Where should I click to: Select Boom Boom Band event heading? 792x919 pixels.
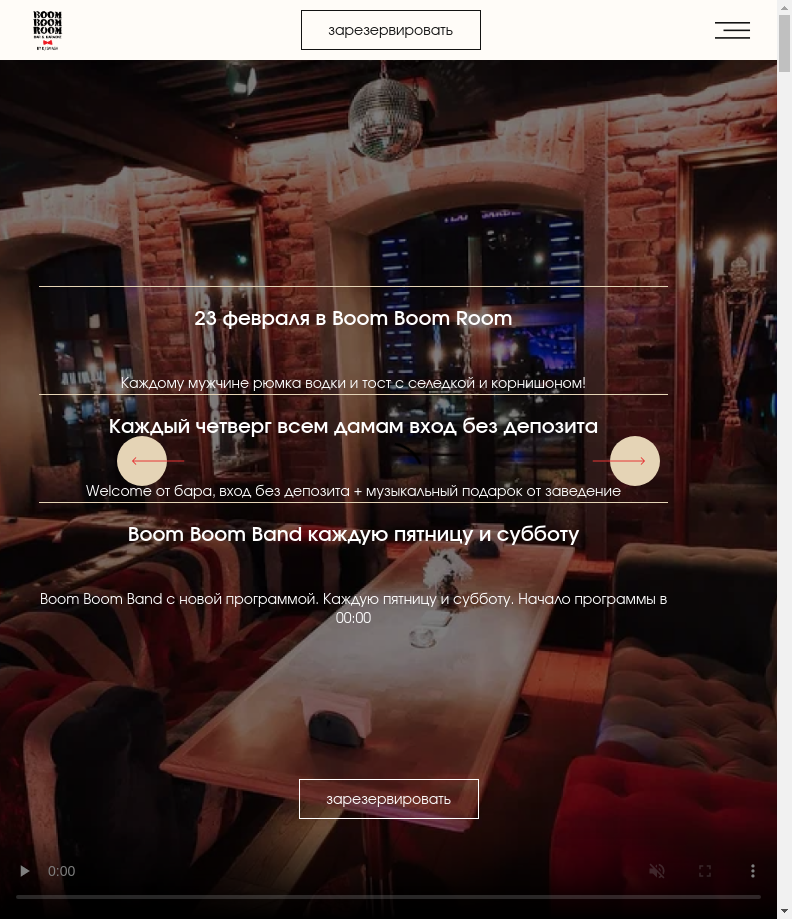(x=353, y=534)
